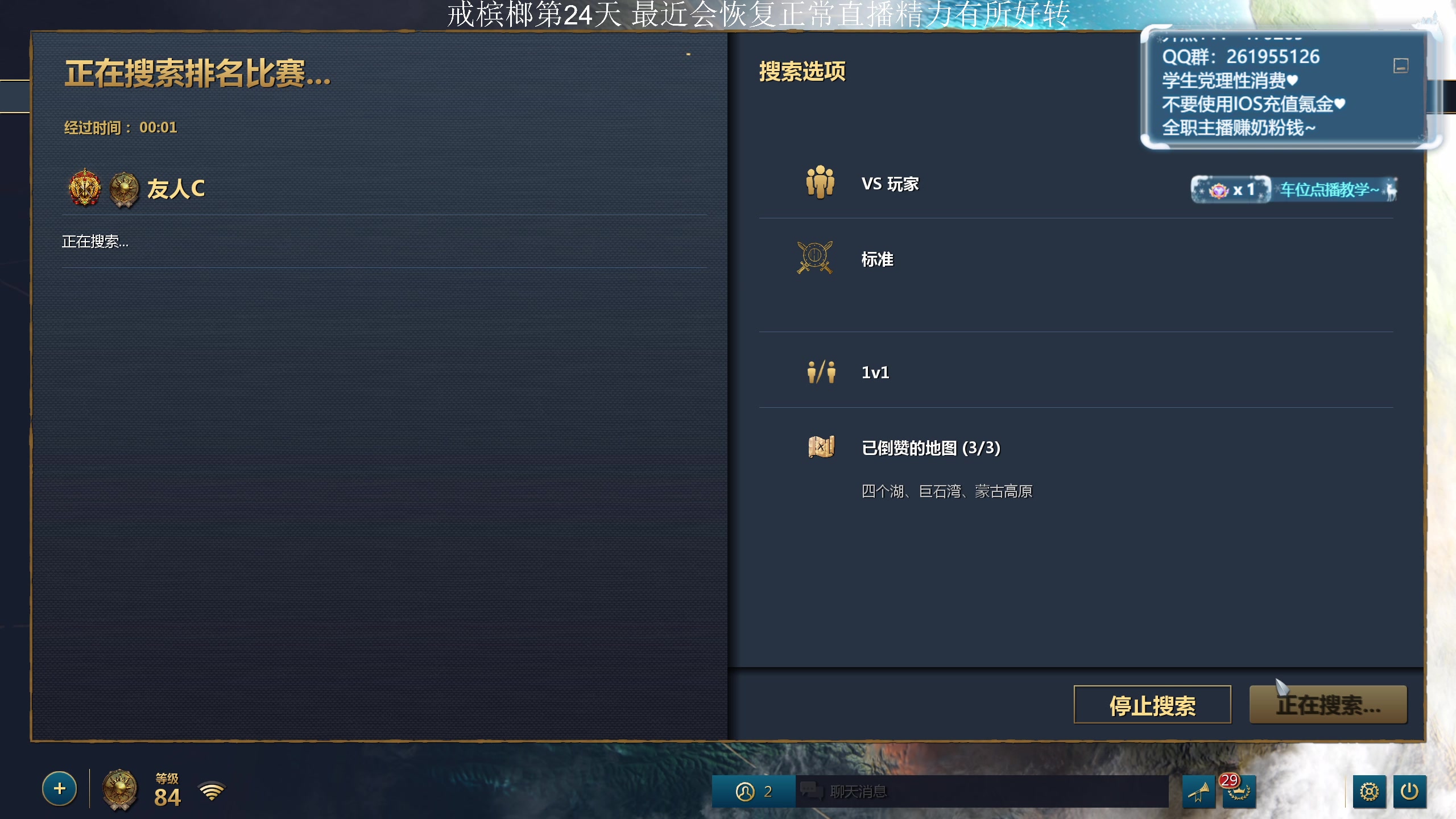
Task: Open the friends list showing 2 online
Action: click(754, 791)
